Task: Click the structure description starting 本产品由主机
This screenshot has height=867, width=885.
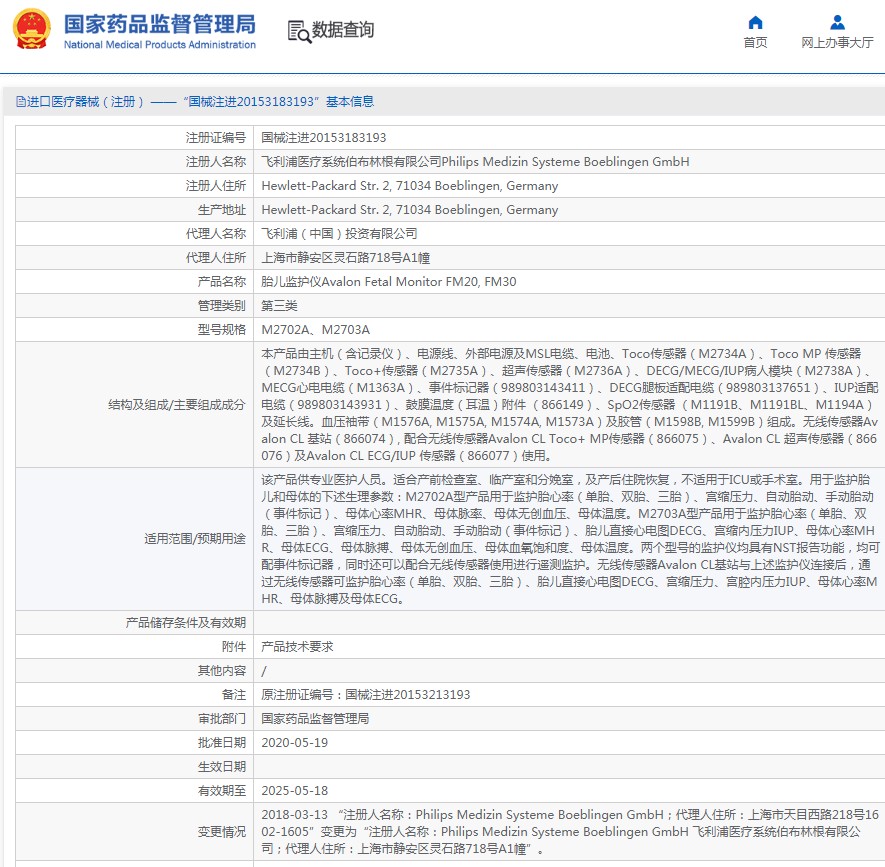Action: [x=569, y=405]
